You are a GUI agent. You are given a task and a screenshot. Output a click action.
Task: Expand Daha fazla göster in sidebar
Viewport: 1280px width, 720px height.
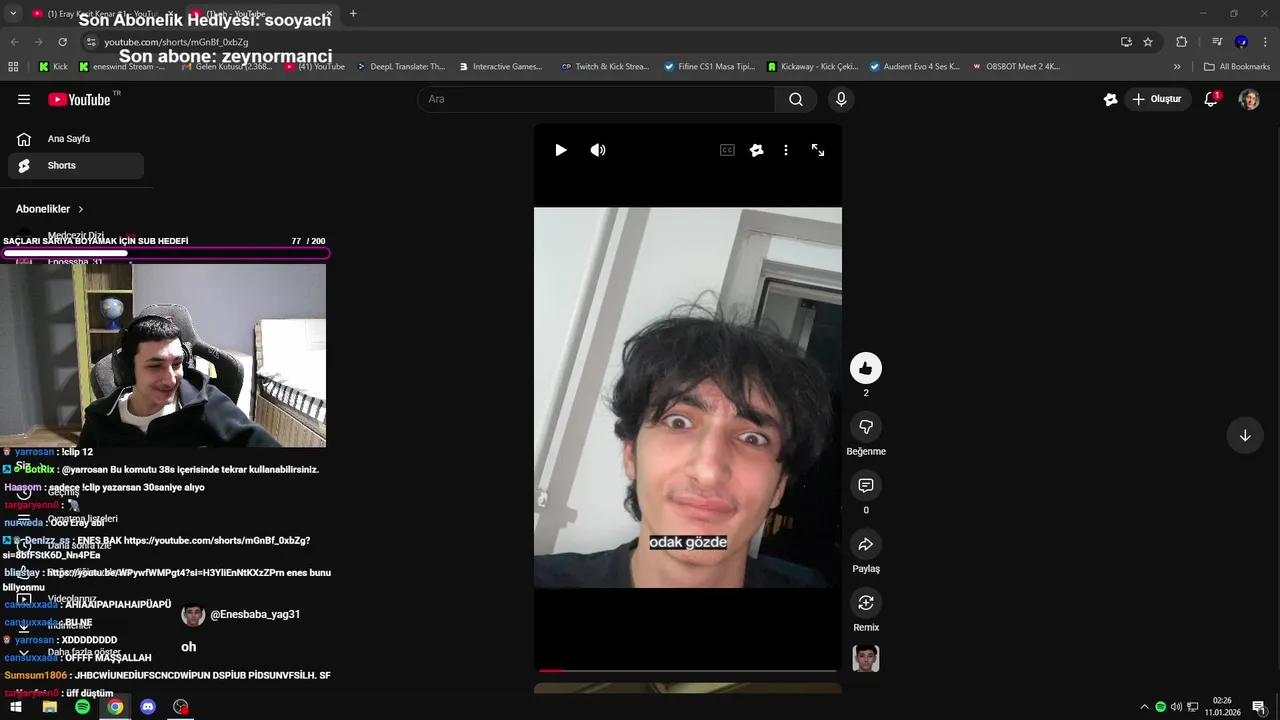[76, 653]
